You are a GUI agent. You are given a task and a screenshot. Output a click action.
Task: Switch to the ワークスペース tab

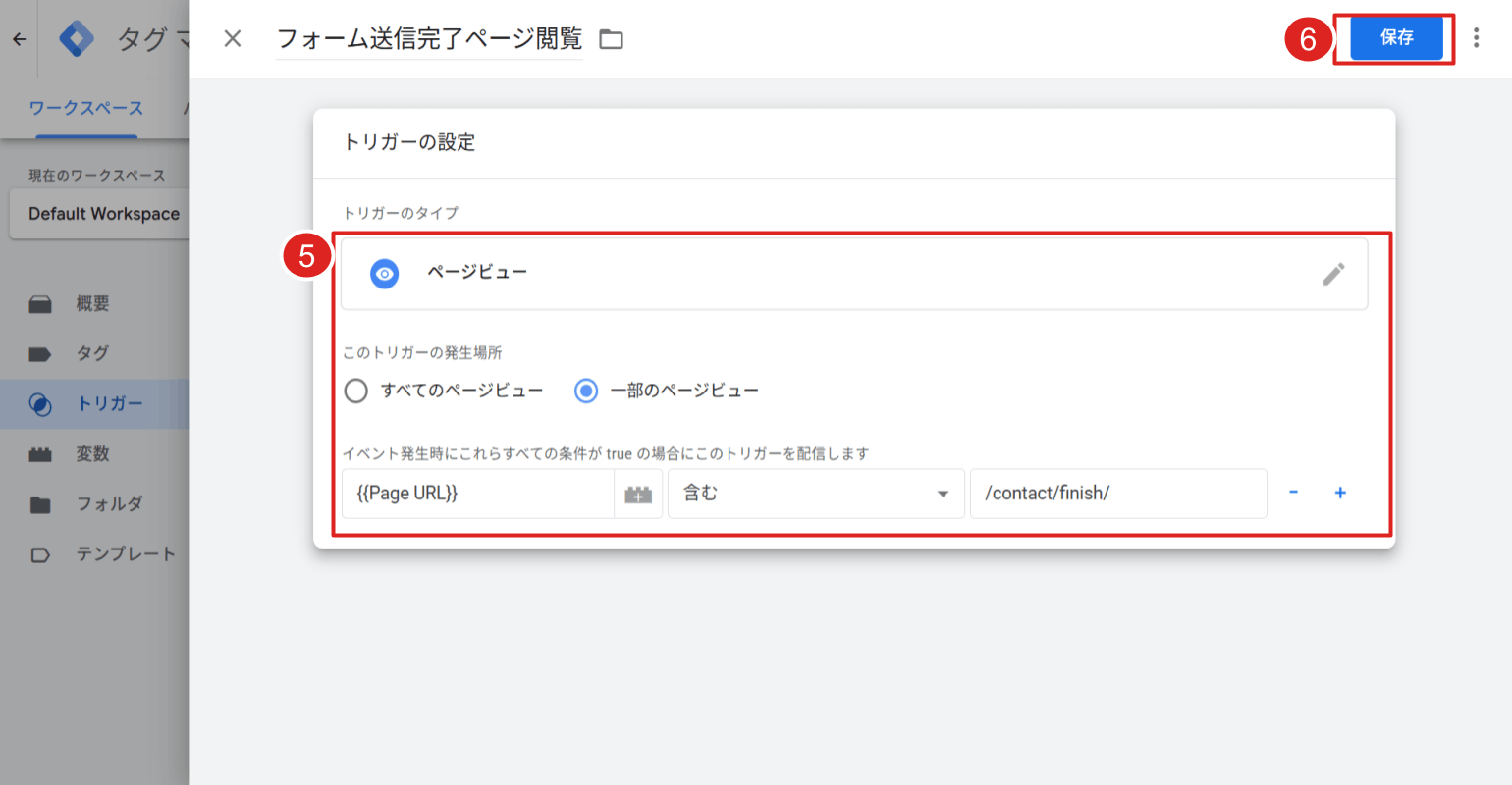86,109
